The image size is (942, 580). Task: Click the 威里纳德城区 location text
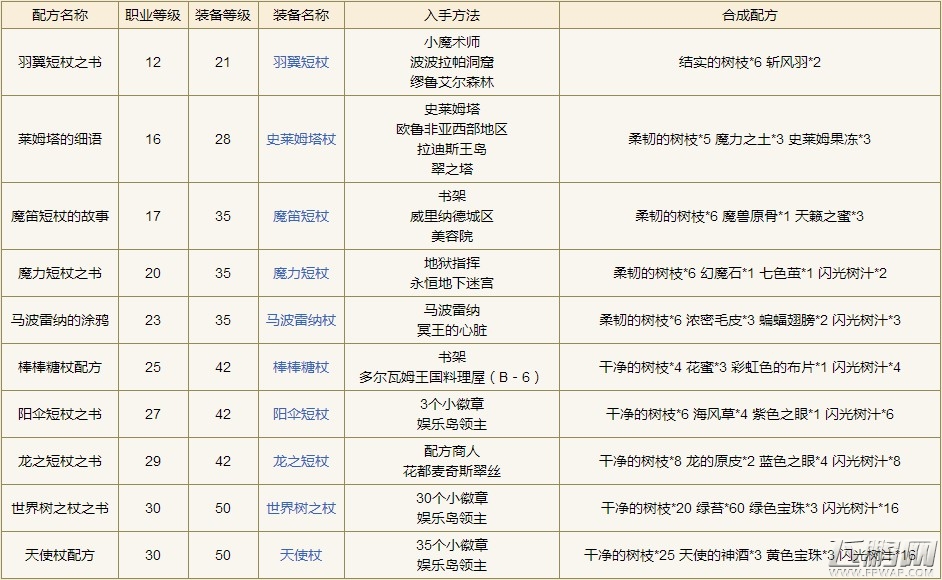452,216
